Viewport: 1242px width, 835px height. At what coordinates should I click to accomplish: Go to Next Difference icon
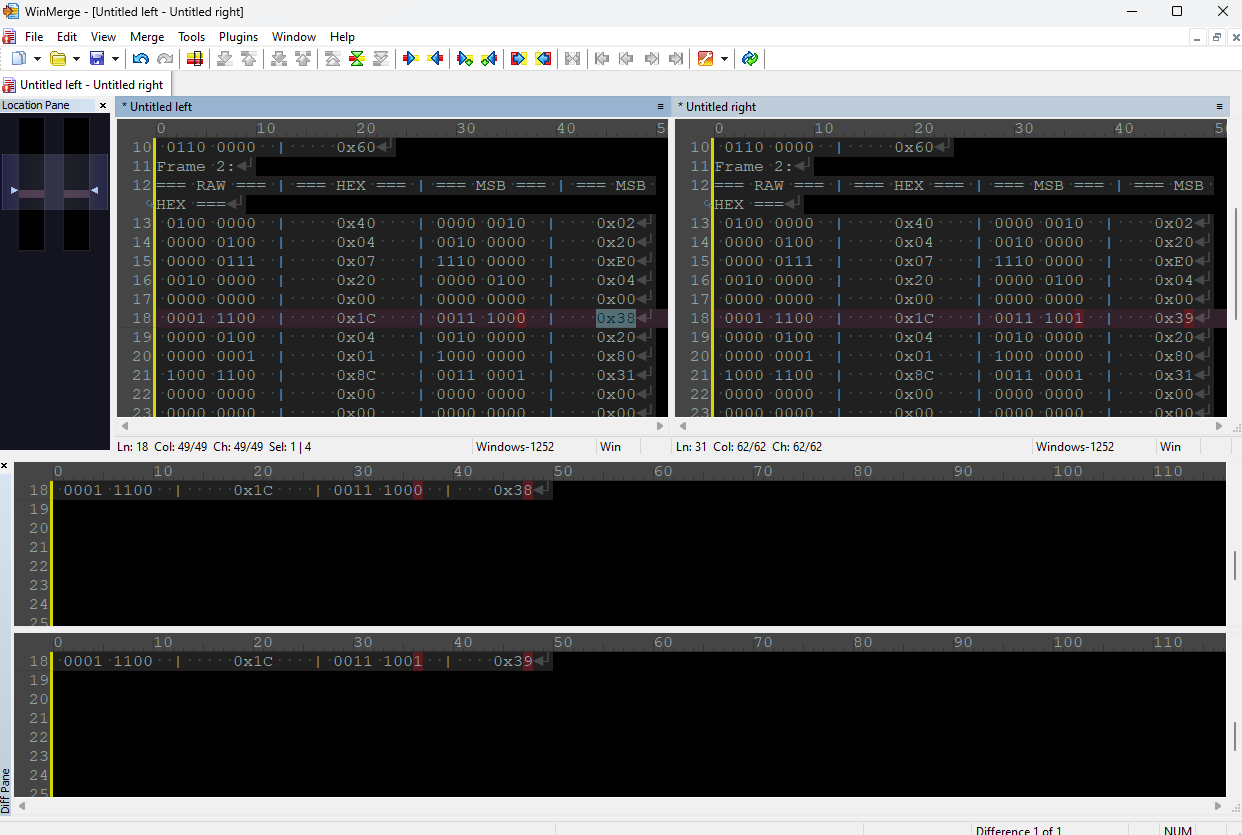[225, 59]
